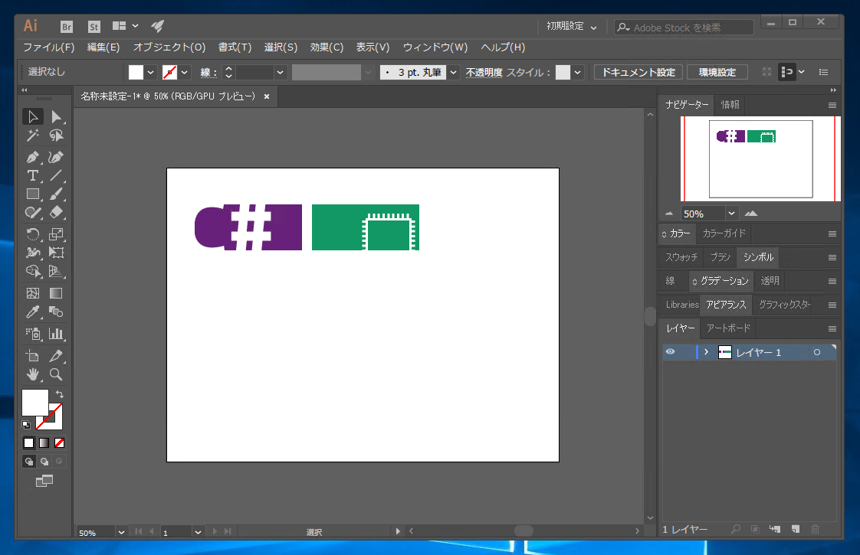This screenshot has height=555, width=860.
Task: Select the Eraser tool
Action: pyautogui.click(x=56, y=213)
